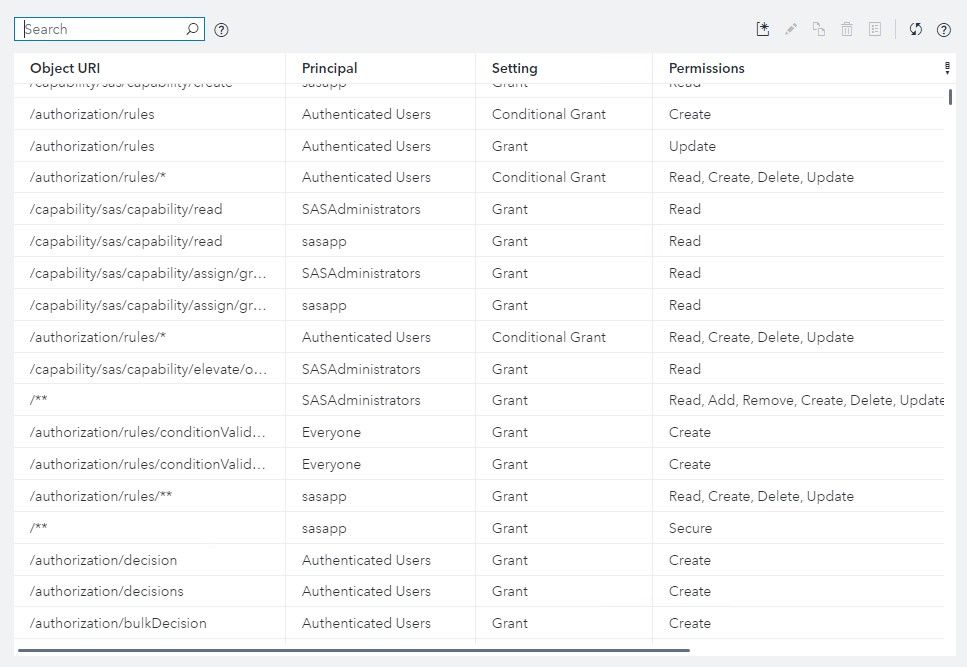Click the Delete rule trash icon

[x=846, y=29]
